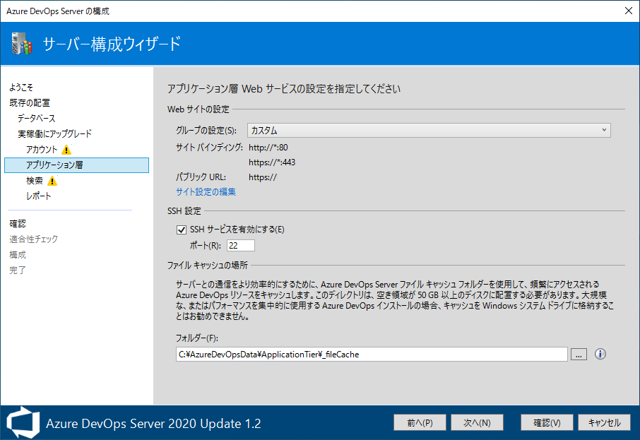Close the Azure DevOps Server dialog
The height and width of the screenshot is (440, 640).
(x=629, y=11)
